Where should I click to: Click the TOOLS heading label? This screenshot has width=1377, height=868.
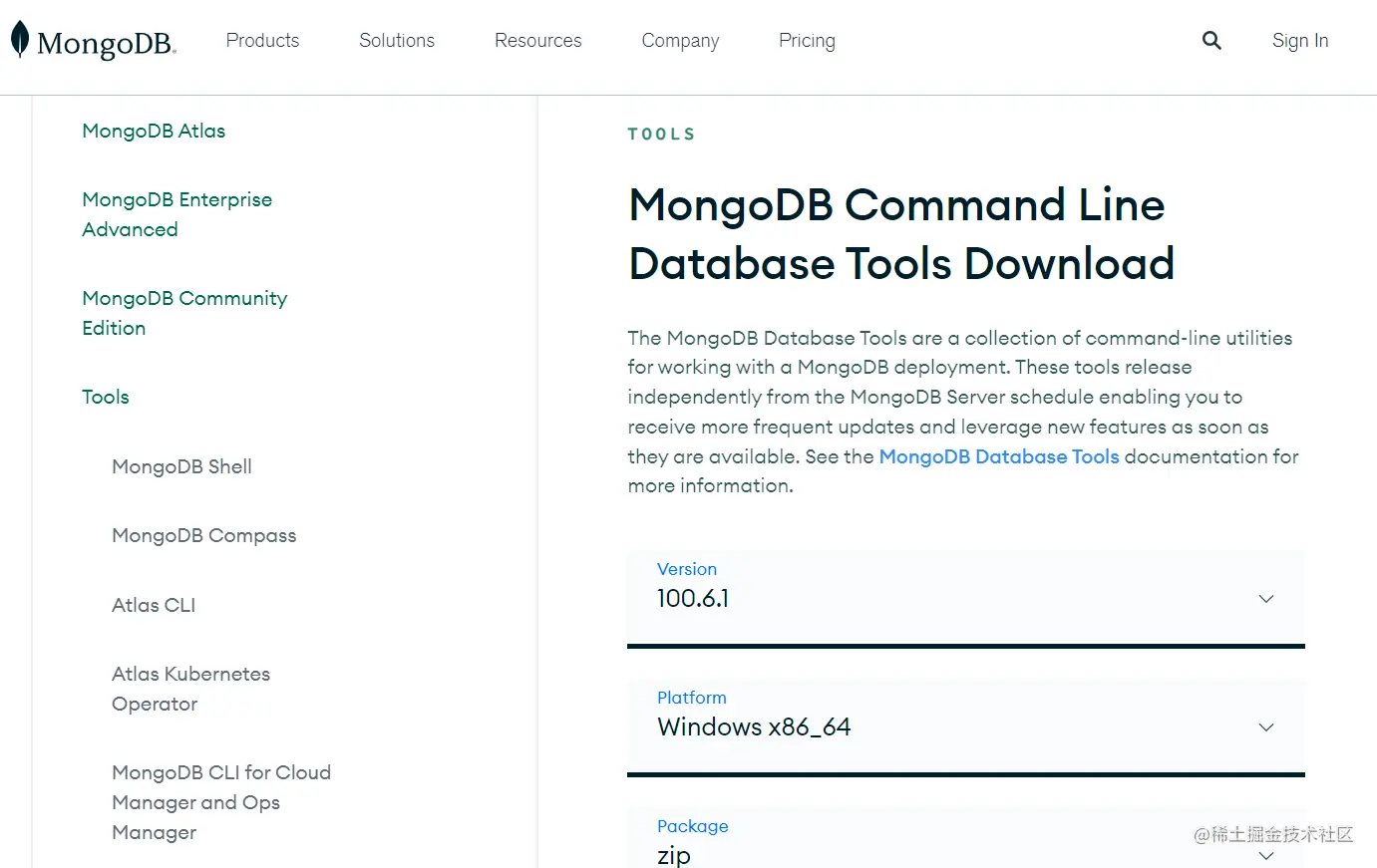point(661,135)
